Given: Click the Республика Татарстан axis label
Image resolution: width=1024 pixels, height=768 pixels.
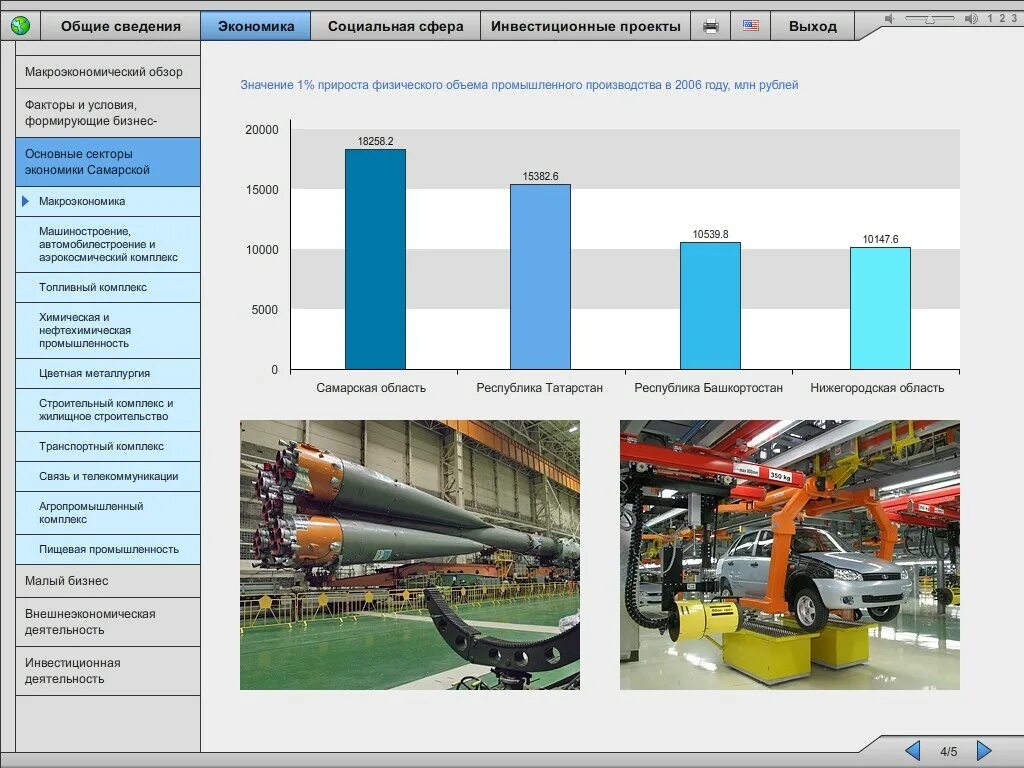Looking at the screenshot, I should (539, 388).
